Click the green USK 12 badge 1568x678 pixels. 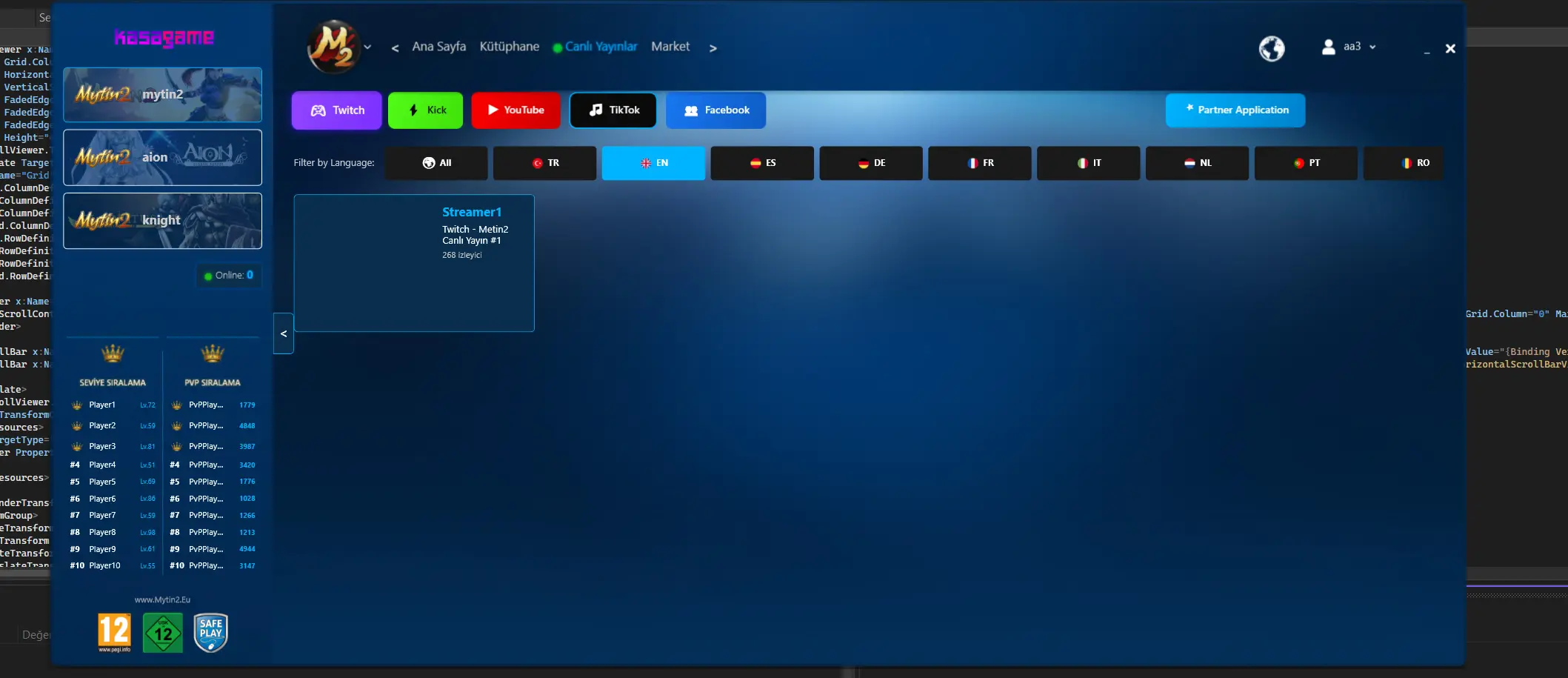pos(162,632)
